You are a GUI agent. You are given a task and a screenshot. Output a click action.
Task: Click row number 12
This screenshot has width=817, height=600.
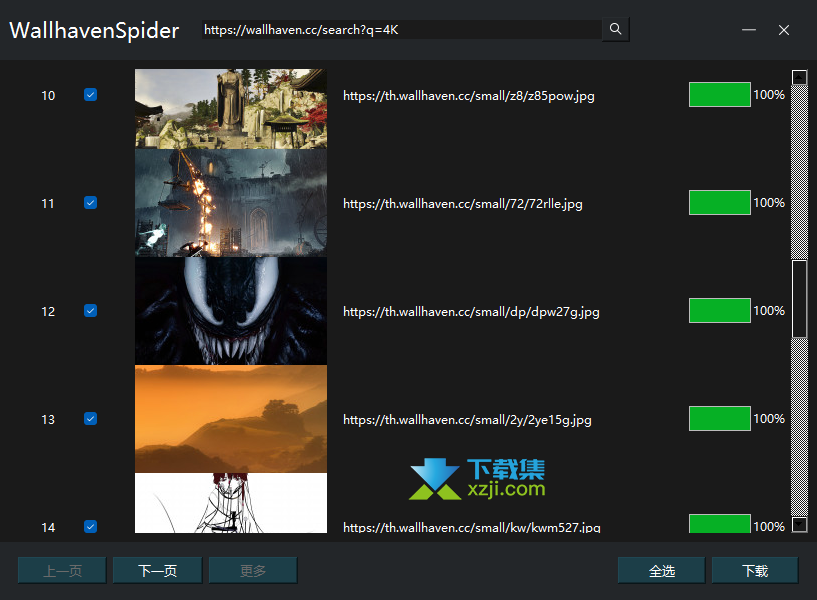48,312
